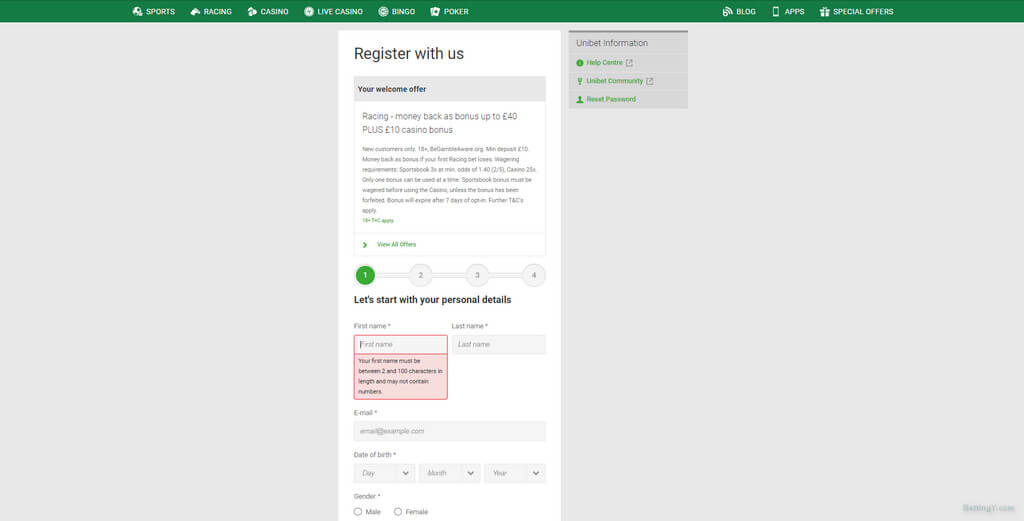
Task: Jump to registration step 3
Action: click(477, 275)
